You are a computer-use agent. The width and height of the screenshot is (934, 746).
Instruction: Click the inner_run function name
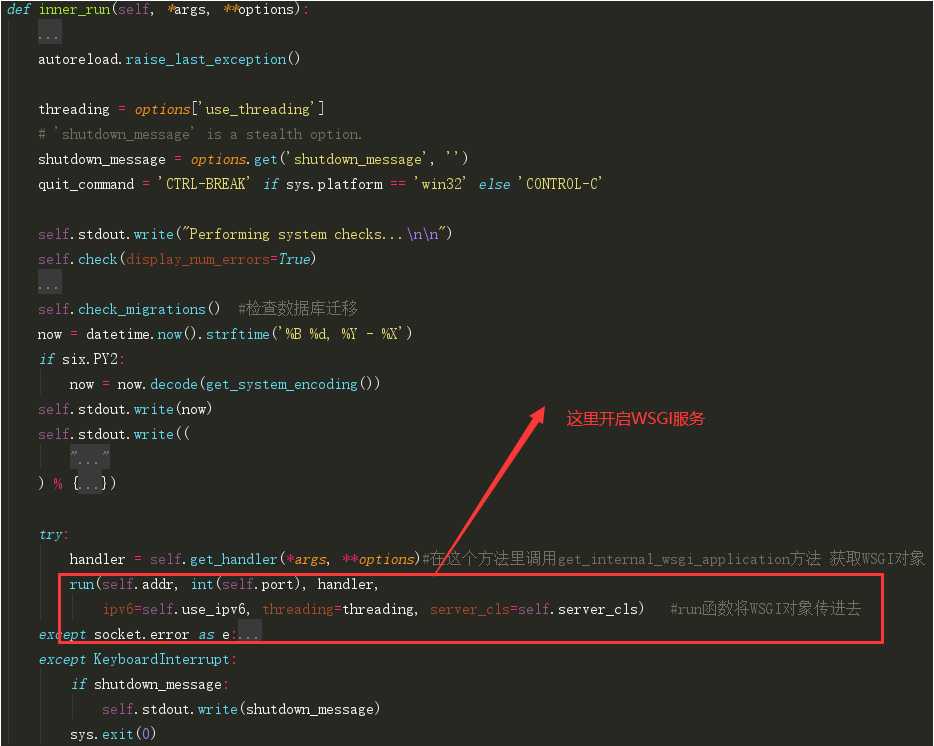74,9
